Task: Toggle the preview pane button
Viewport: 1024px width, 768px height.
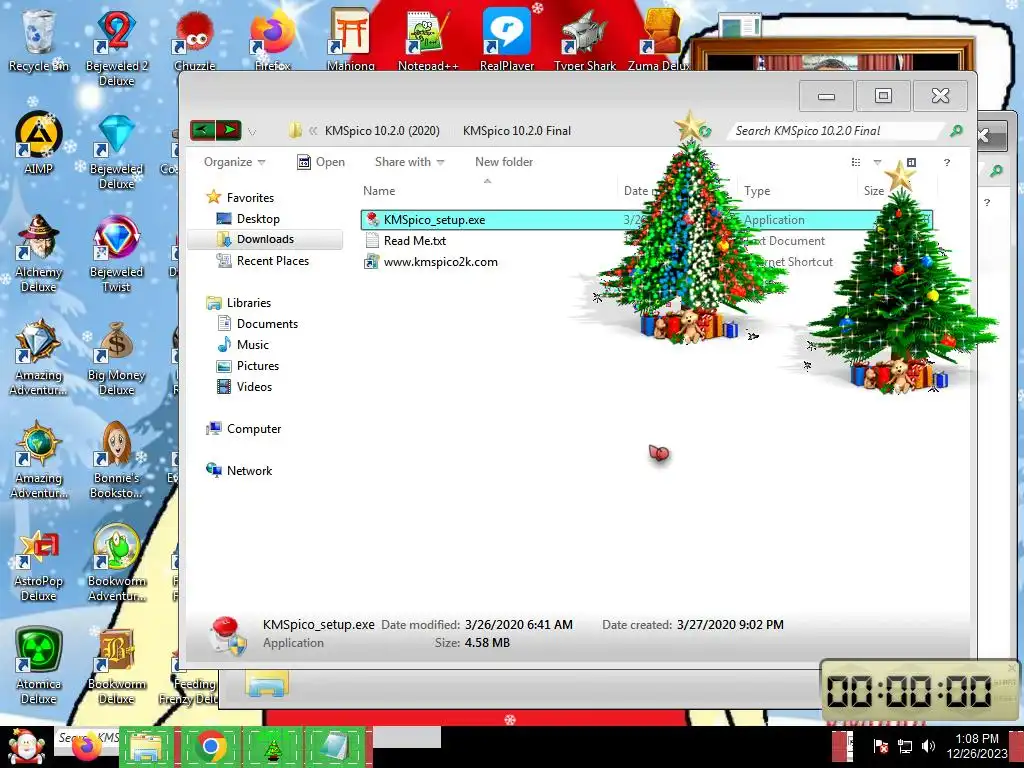Action: (x=911, y=163)
